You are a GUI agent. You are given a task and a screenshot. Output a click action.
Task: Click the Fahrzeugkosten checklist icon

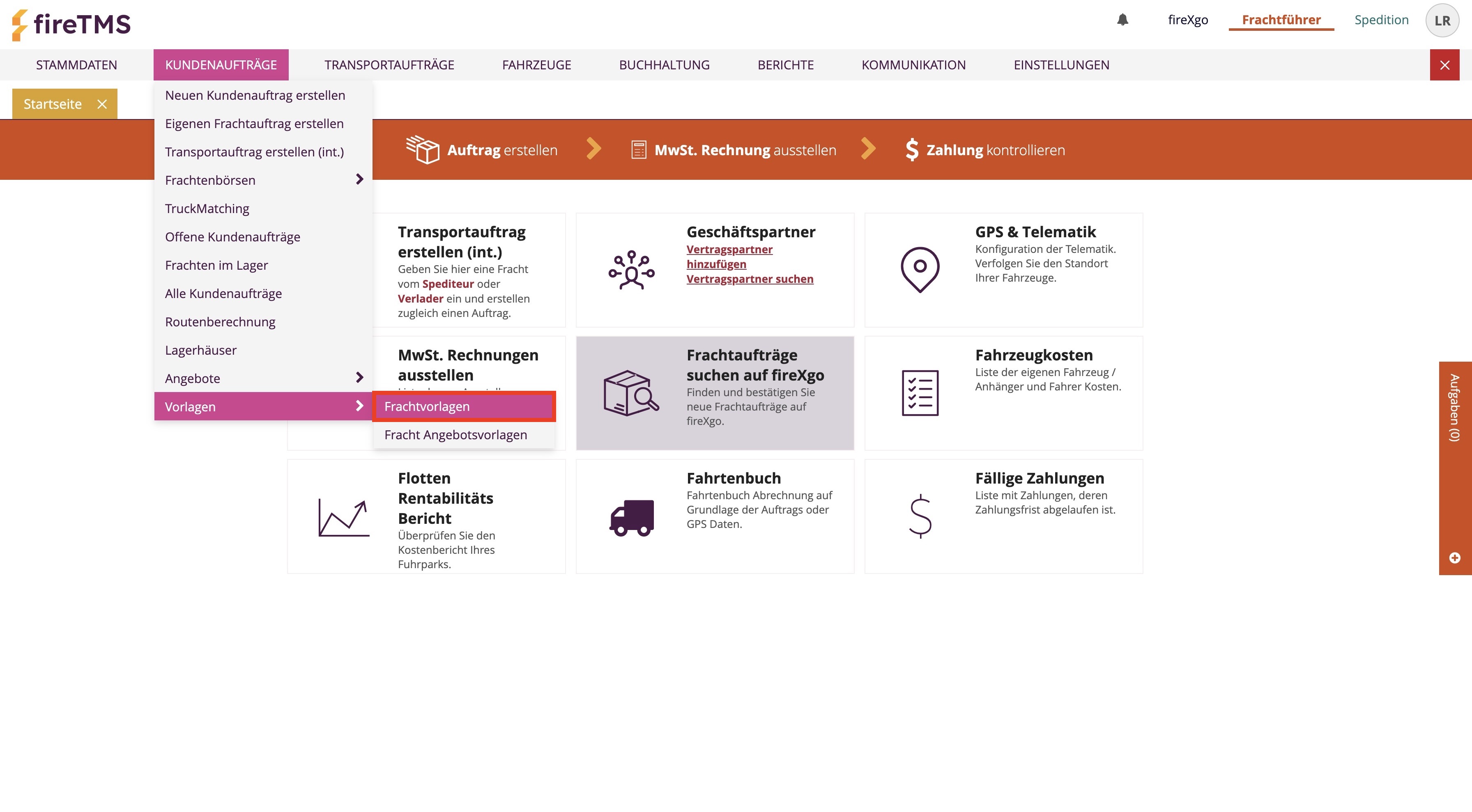920,393
